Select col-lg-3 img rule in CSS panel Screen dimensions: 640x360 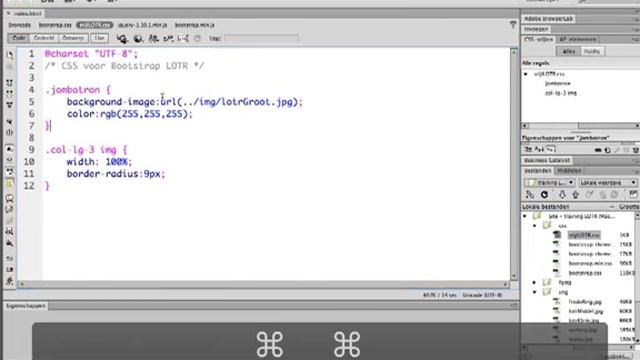[x=560, y=93]
